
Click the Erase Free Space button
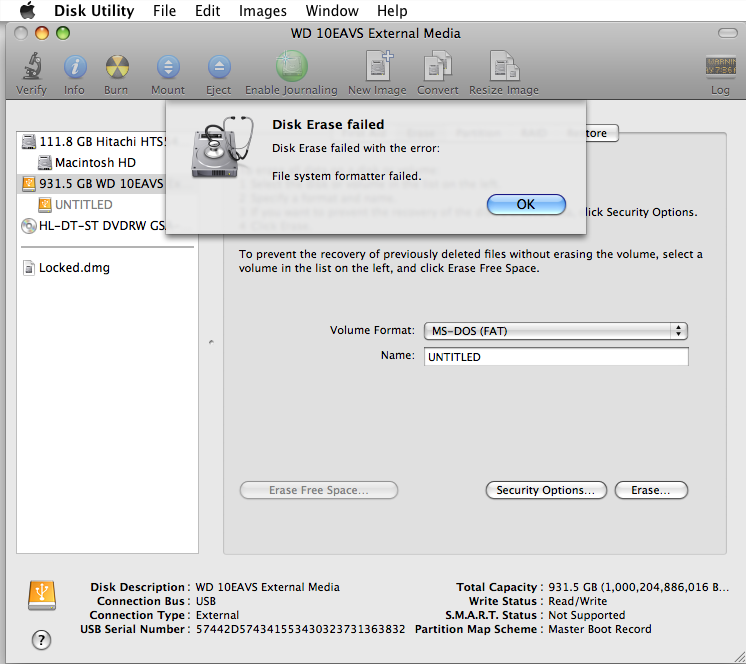pyautogui.click(x=319, y=490)
